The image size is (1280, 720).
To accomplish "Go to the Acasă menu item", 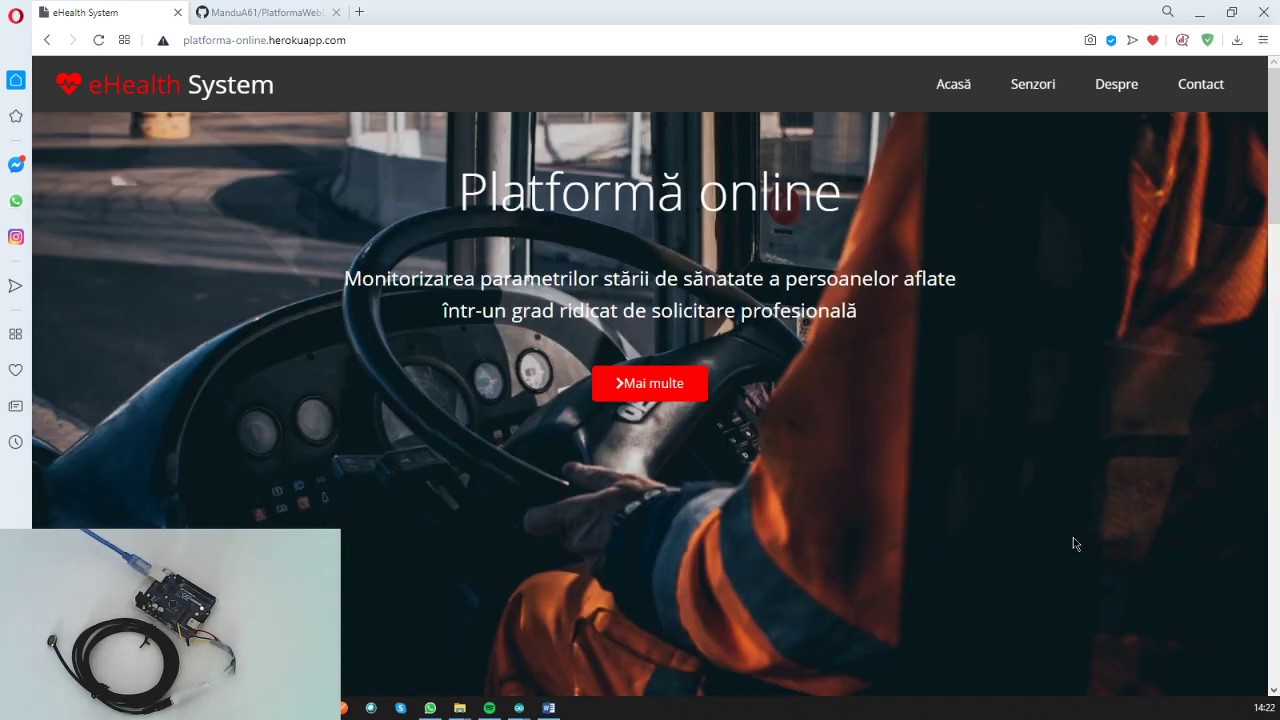I will 953,84.
